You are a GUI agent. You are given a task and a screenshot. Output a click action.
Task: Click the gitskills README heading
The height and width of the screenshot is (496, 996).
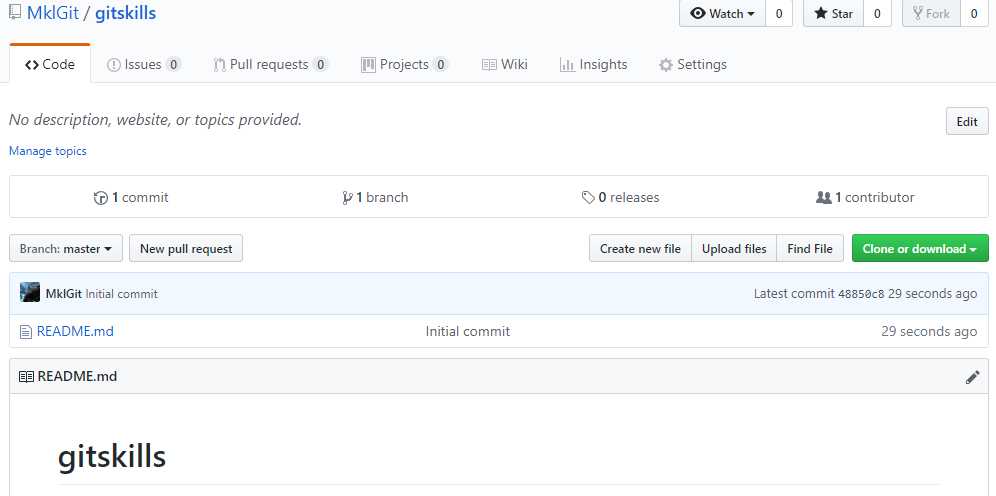tap(112, 457)
